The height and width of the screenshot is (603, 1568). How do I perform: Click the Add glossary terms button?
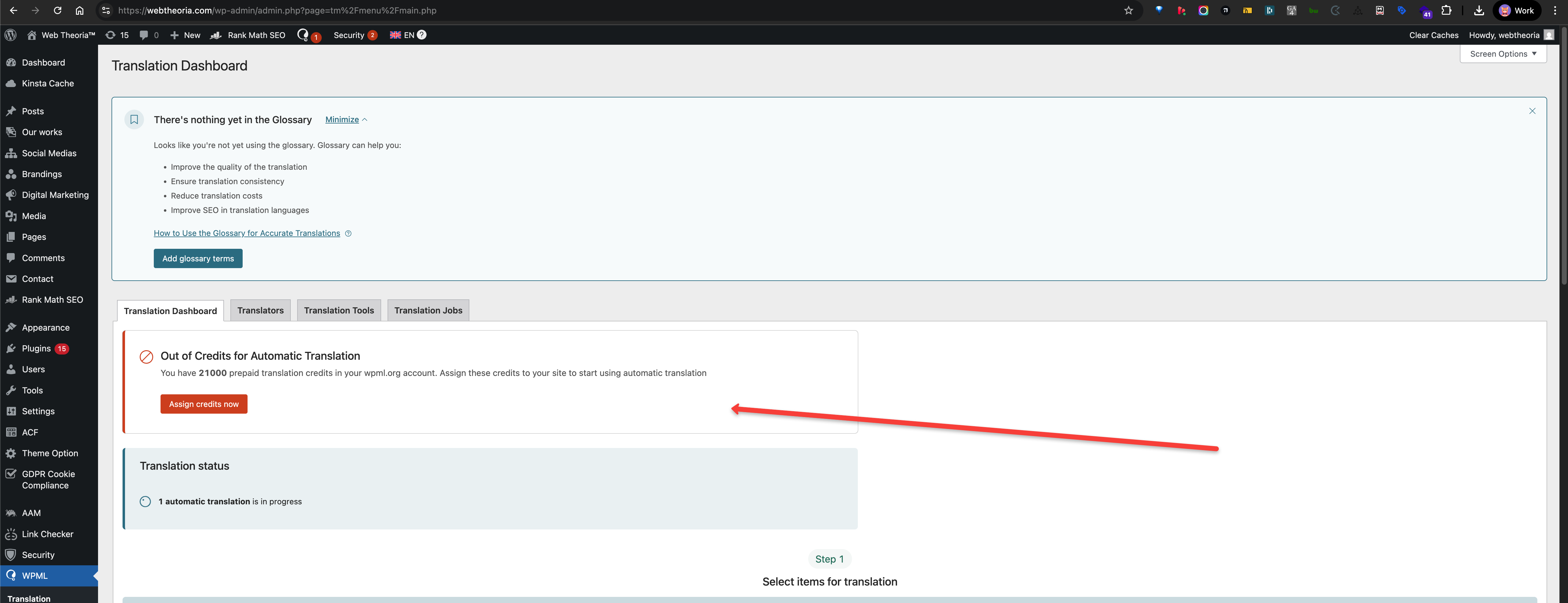(198, 259)
